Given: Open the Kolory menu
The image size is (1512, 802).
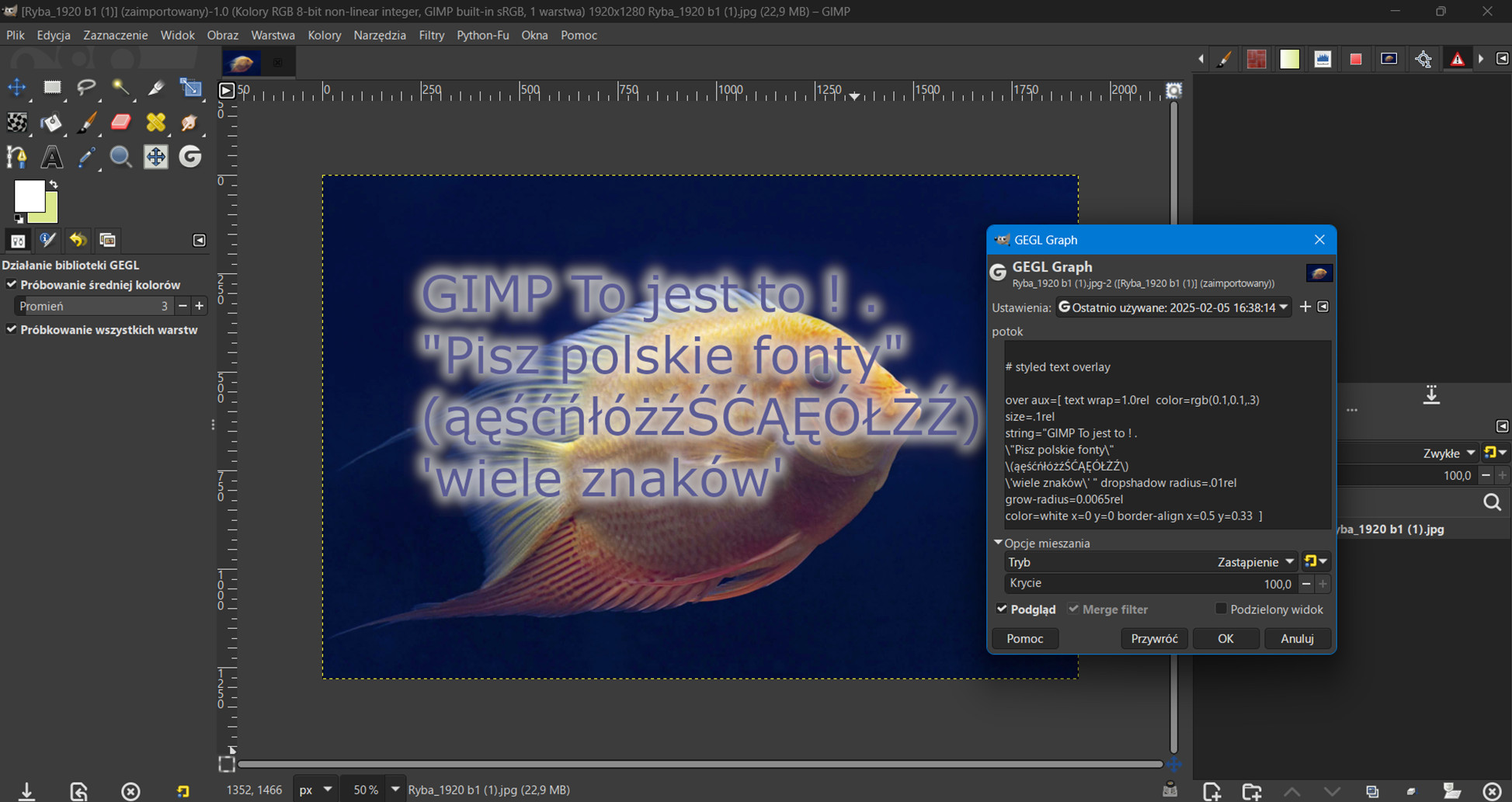Looking at the screenshot, I should coord(324,35).
